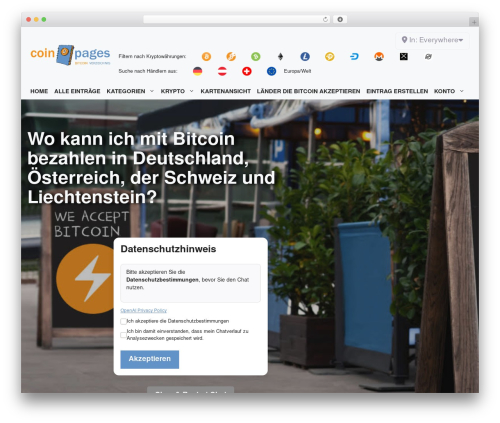Viewport: 500px width, 423px height.
Task: Click 'Filtern nach Kryptowährungen:' label
Action: [152, 56]
